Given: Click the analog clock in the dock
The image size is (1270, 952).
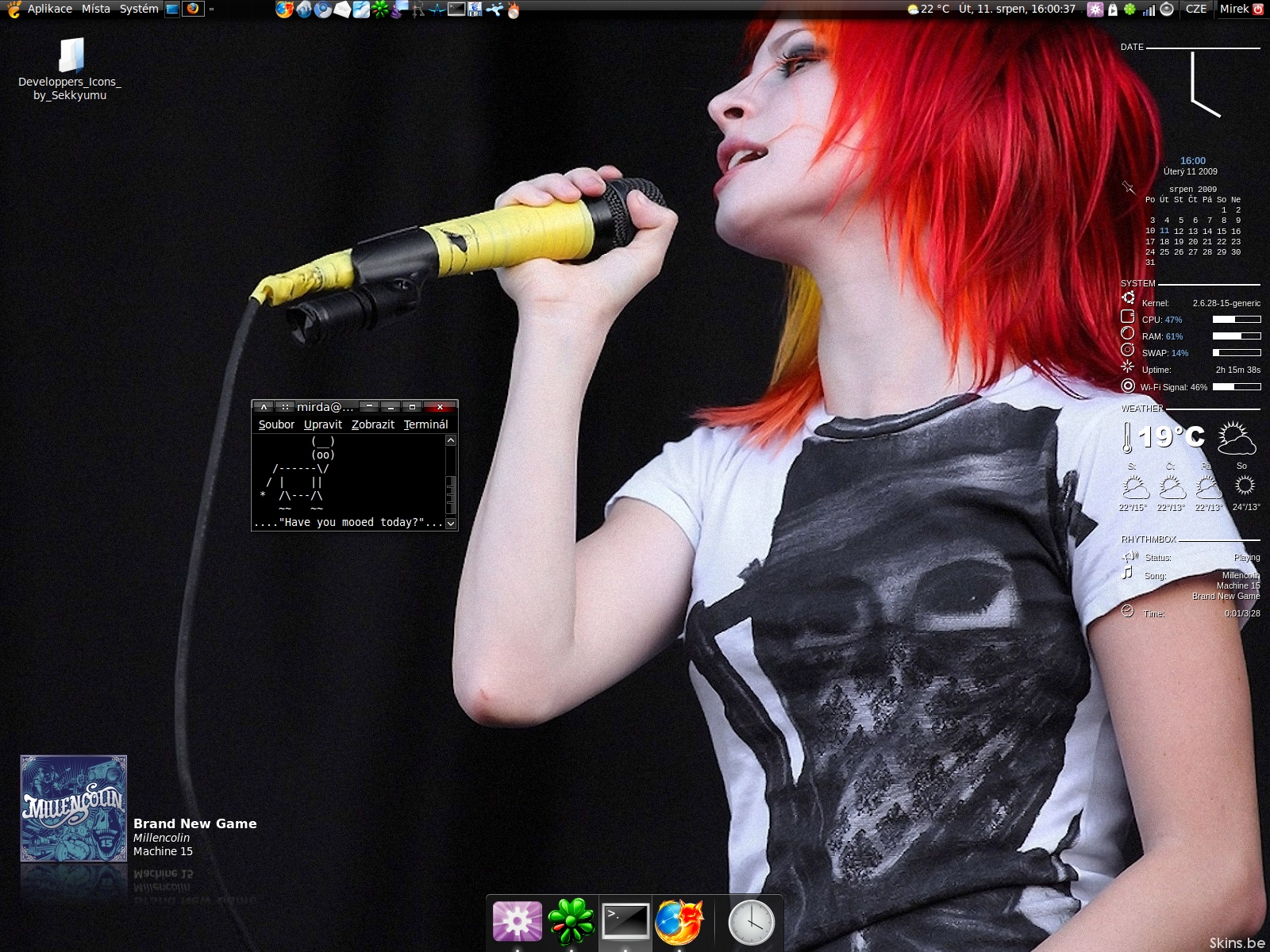Looking at the screenshot, I should (x=751, y=922).
